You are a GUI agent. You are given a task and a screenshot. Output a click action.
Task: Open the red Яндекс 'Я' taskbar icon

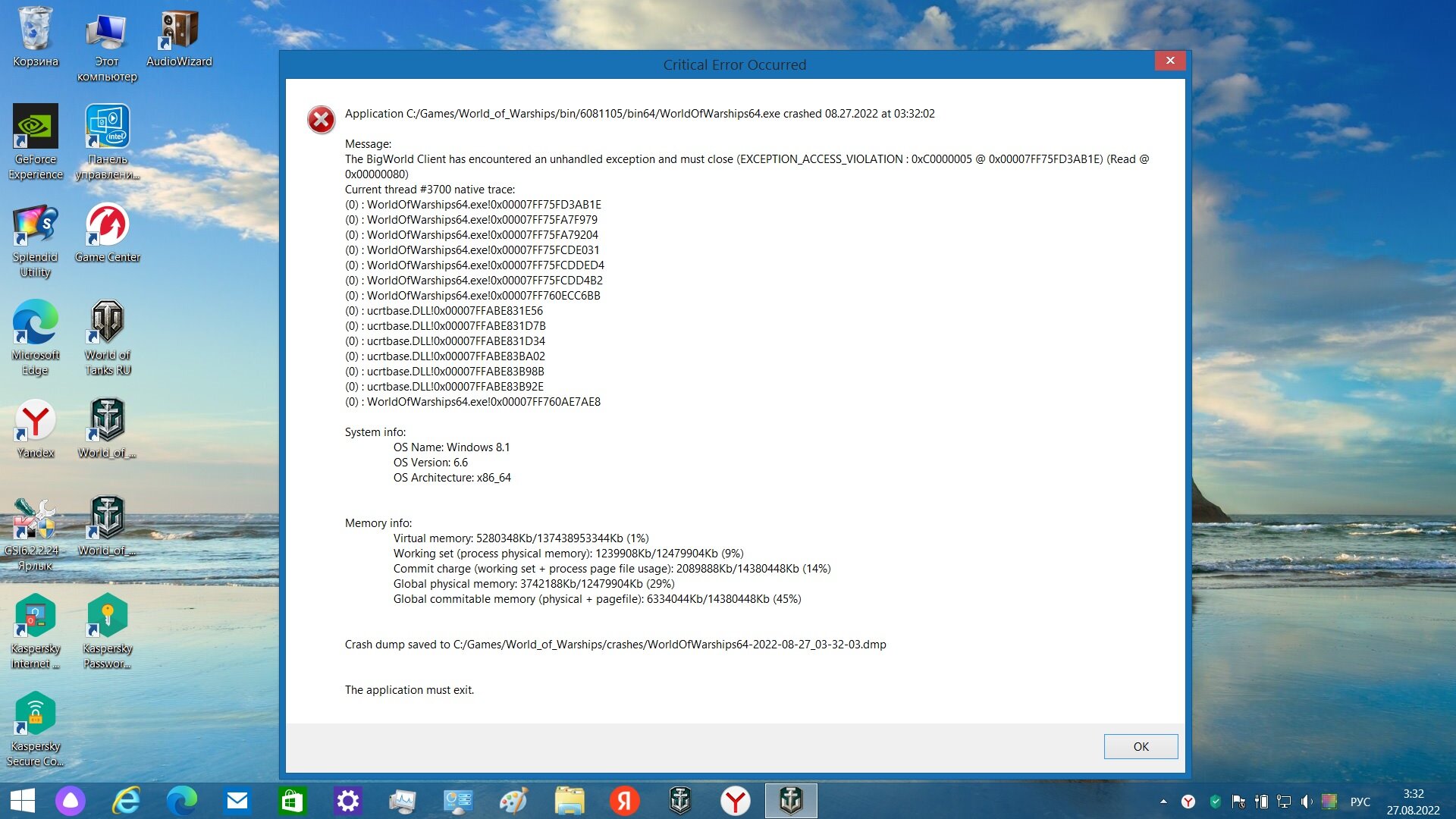coord(625,801)
